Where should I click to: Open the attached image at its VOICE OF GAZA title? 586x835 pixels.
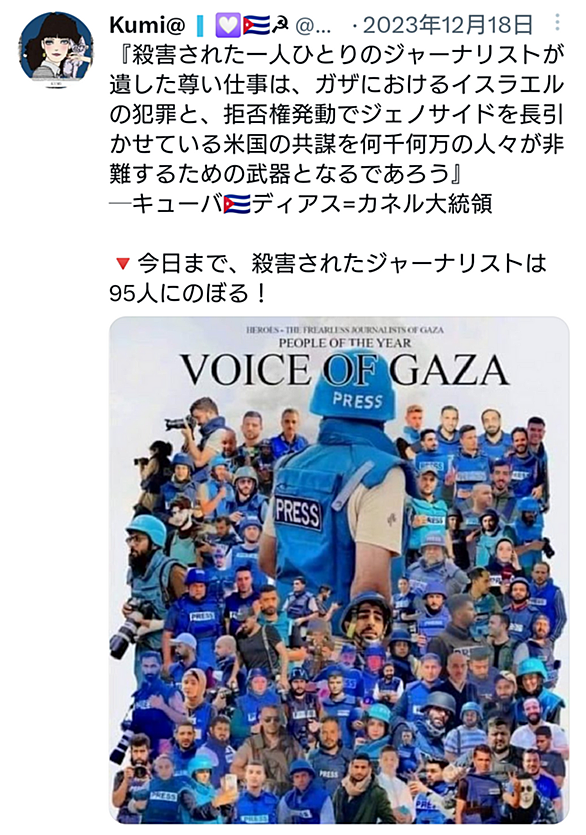(x=345, y=369)
